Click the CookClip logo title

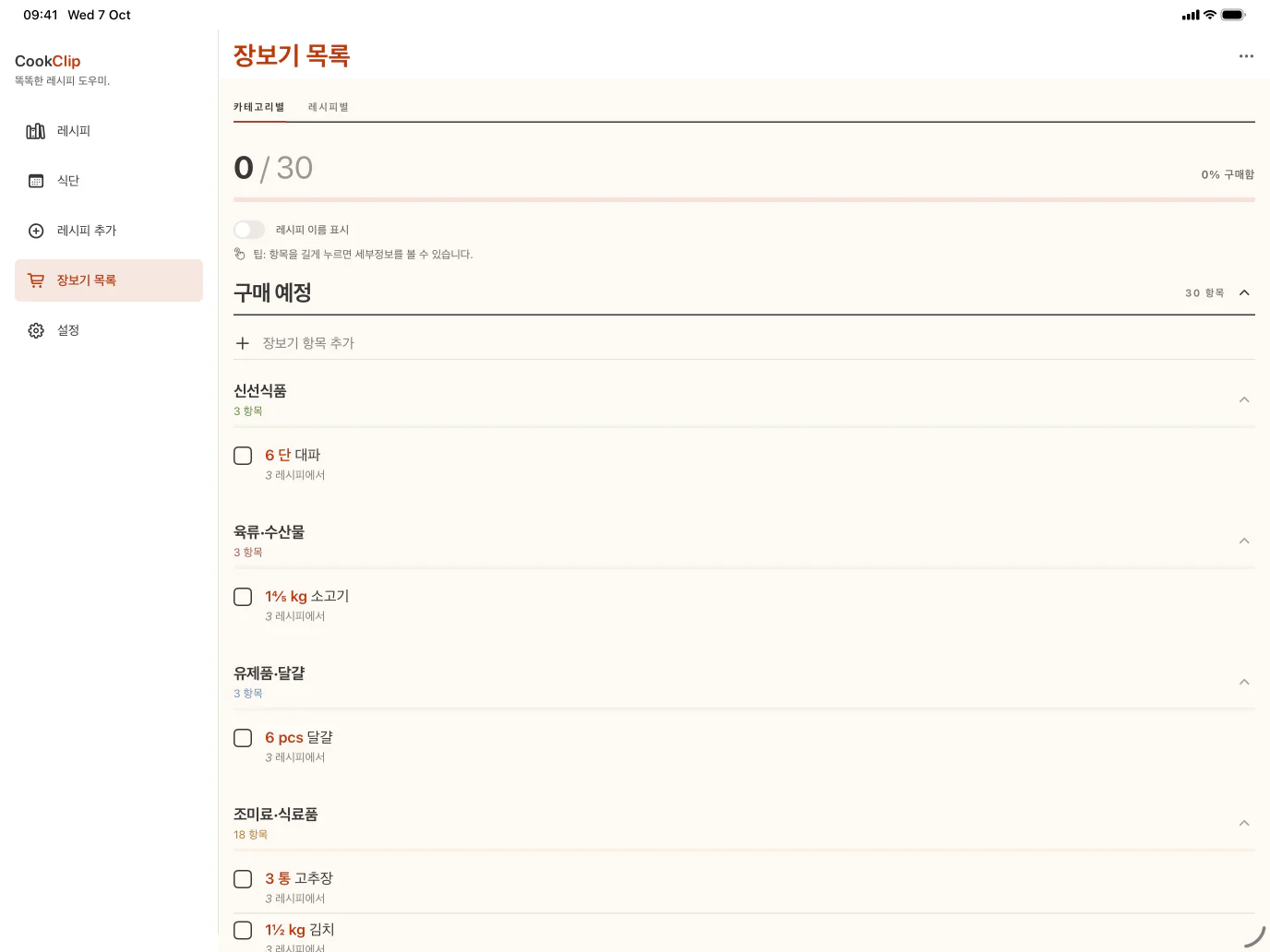click(48, 61)
